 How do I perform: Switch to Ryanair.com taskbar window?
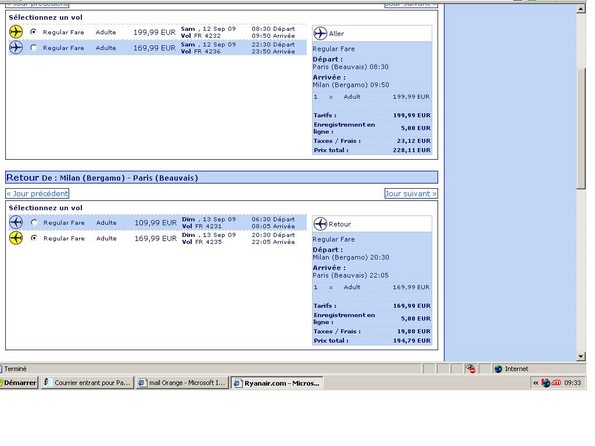point(277,383)
